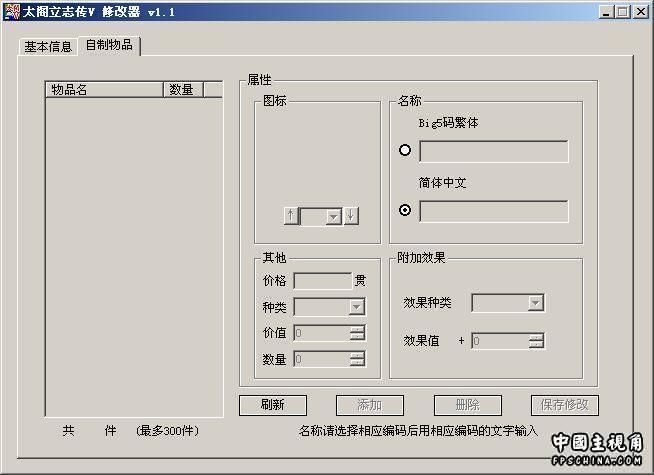654x475 pixels.
Task: Click the 效果值 spinner arrows
Action: point(536,341)
